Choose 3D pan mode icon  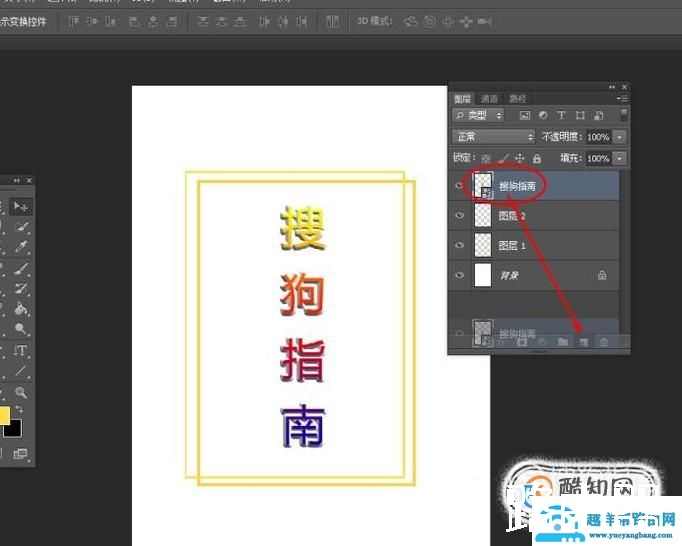pos(448,21)
